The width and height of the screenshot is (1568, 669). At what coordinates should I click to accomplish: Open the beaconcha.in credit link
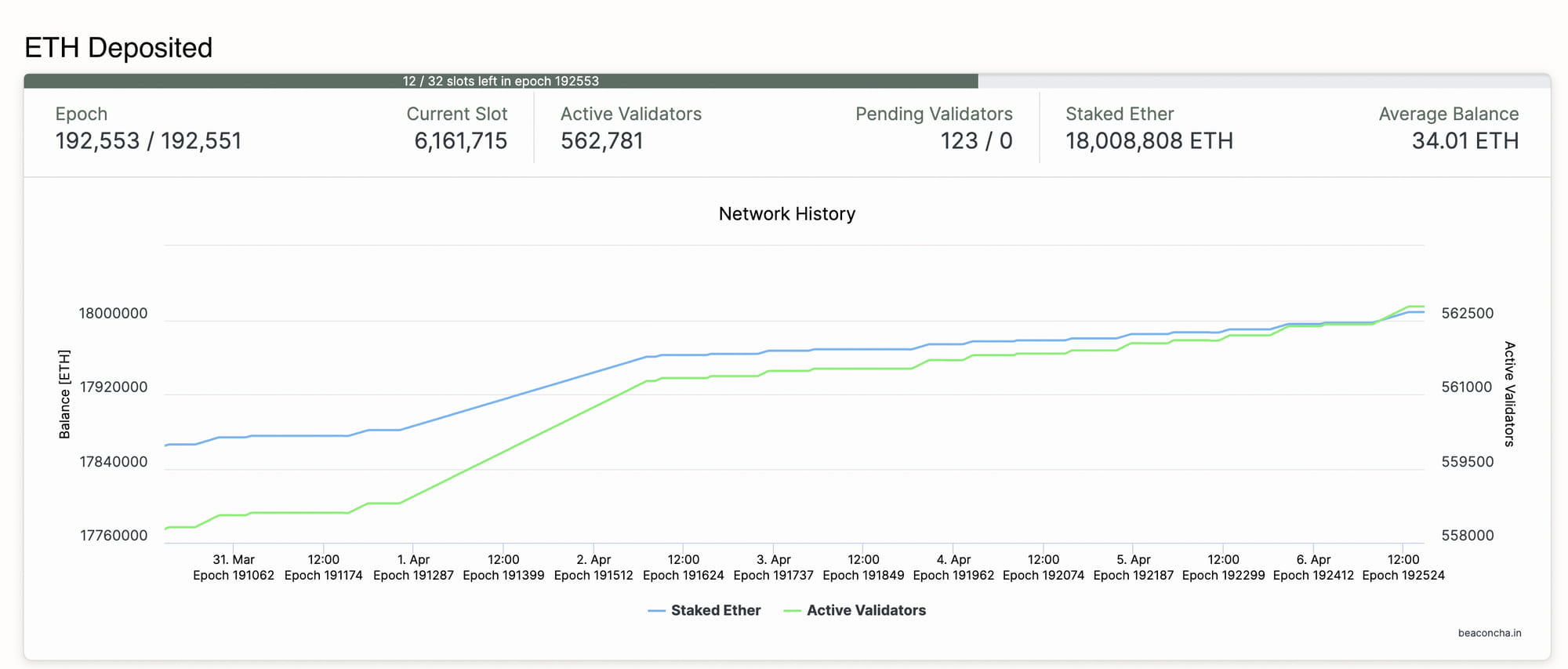pyautogui.click(x=1489, y=633)
